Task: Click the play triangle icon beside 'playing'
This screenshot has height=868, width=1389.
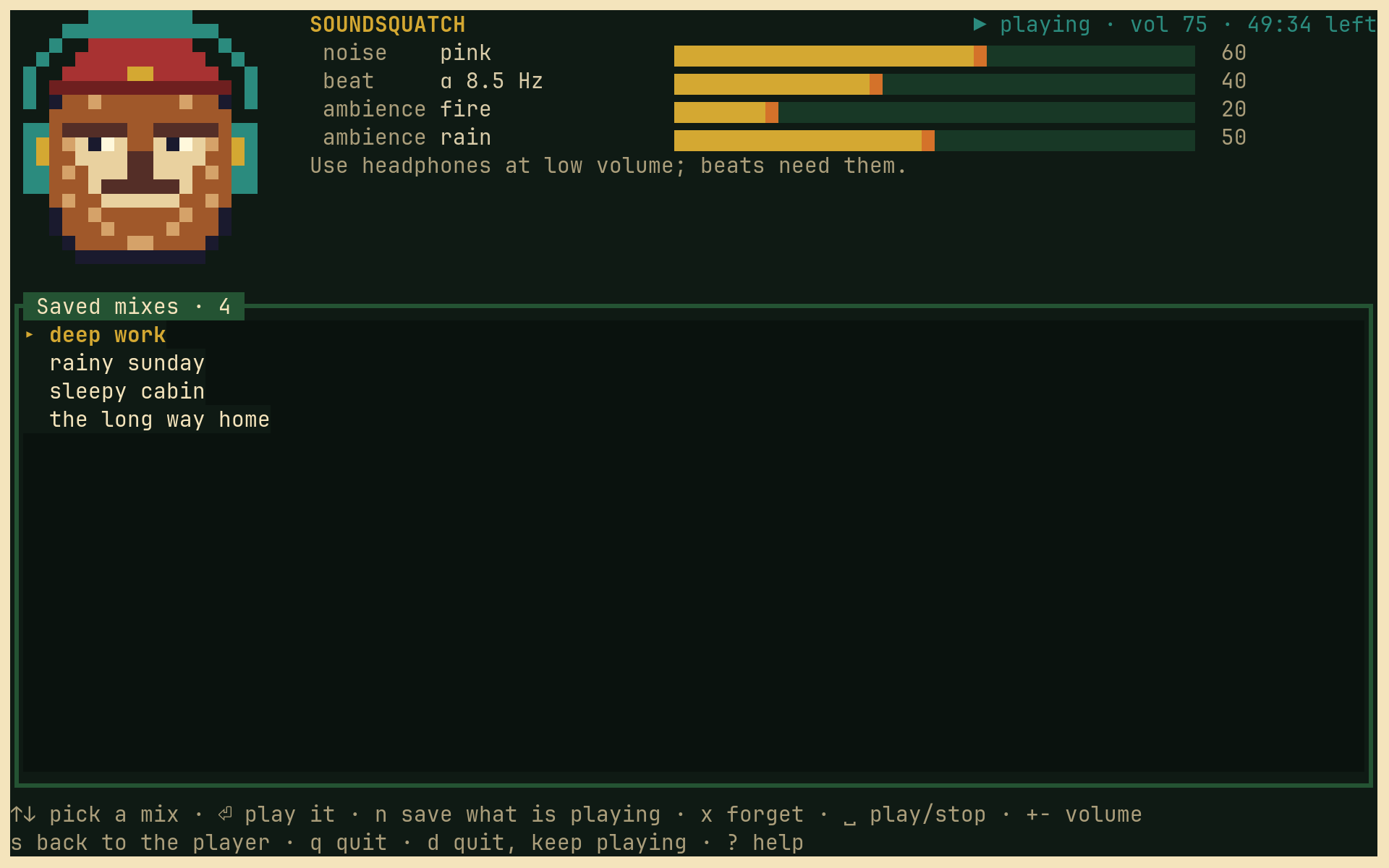Action: [x=980, y=25]
